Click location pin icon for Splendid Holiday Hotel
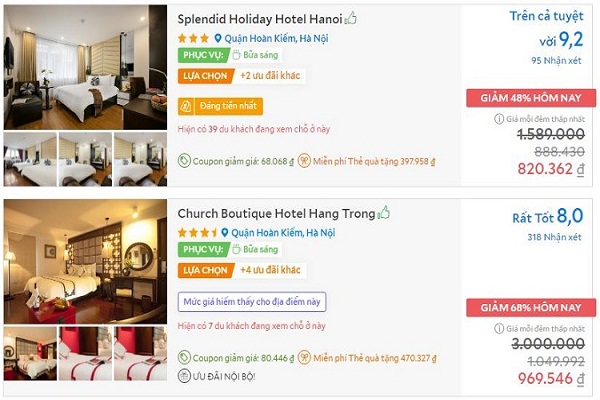The width and height of the screenshot is (600, 400). point(218,38)
